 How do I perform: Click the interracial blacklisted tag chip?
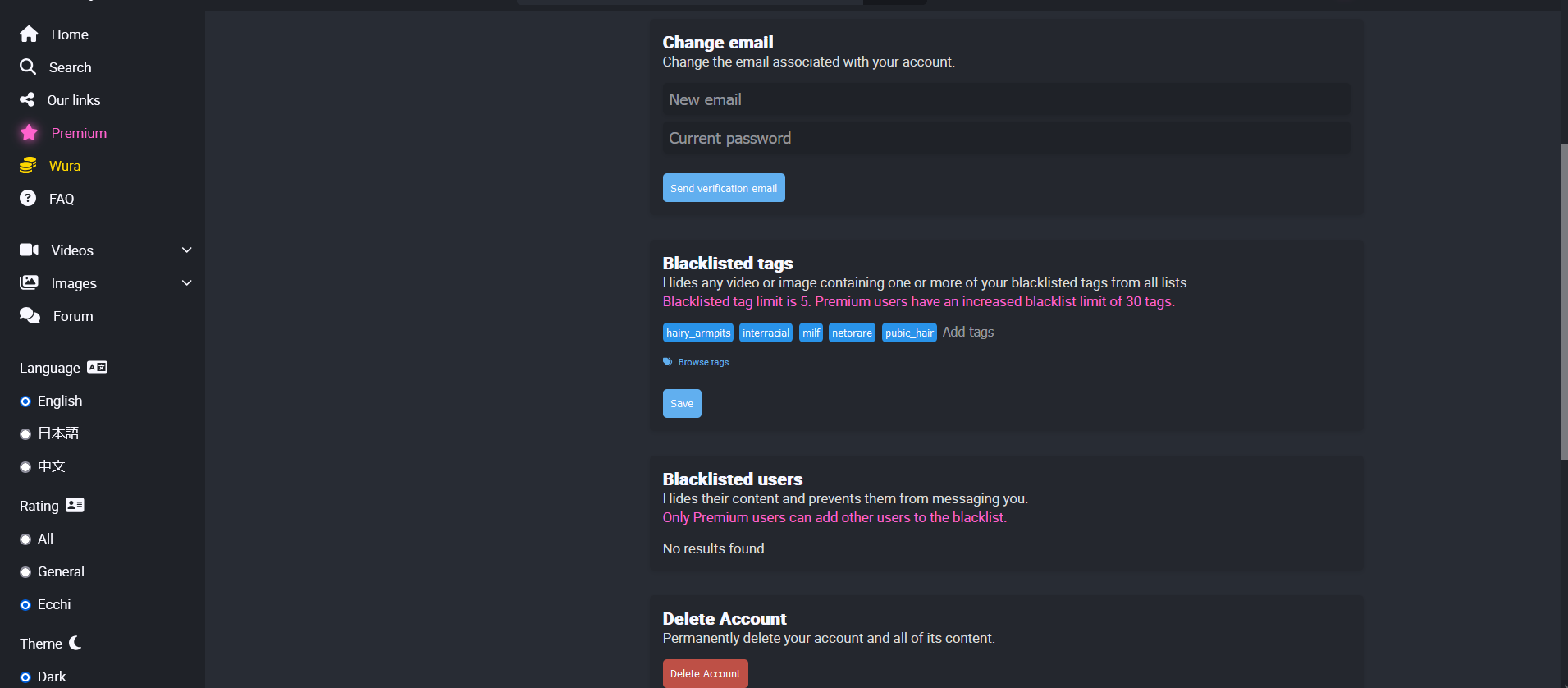coord(766,333)
